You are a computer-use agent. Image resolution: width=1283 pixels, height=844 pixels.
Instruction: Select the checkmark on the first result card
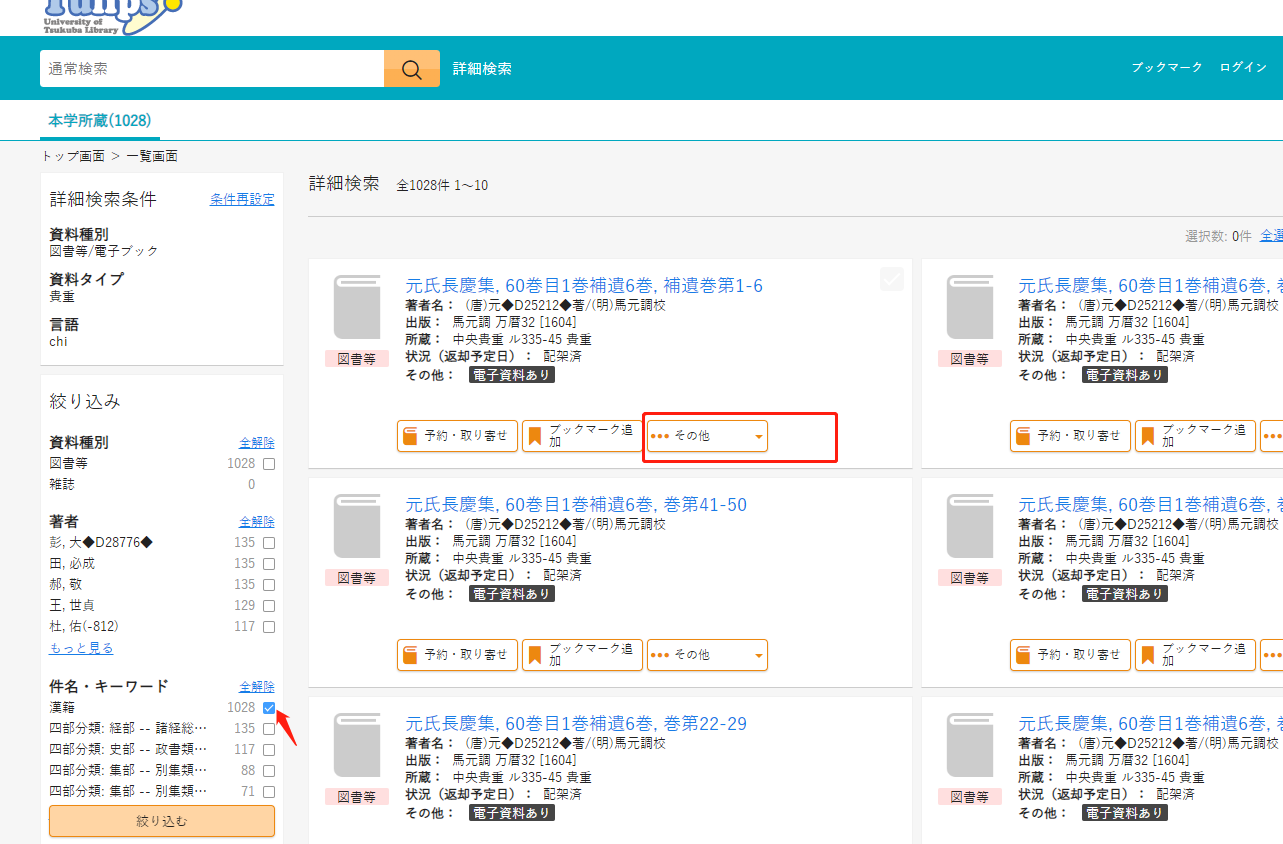tap(891, 280)
